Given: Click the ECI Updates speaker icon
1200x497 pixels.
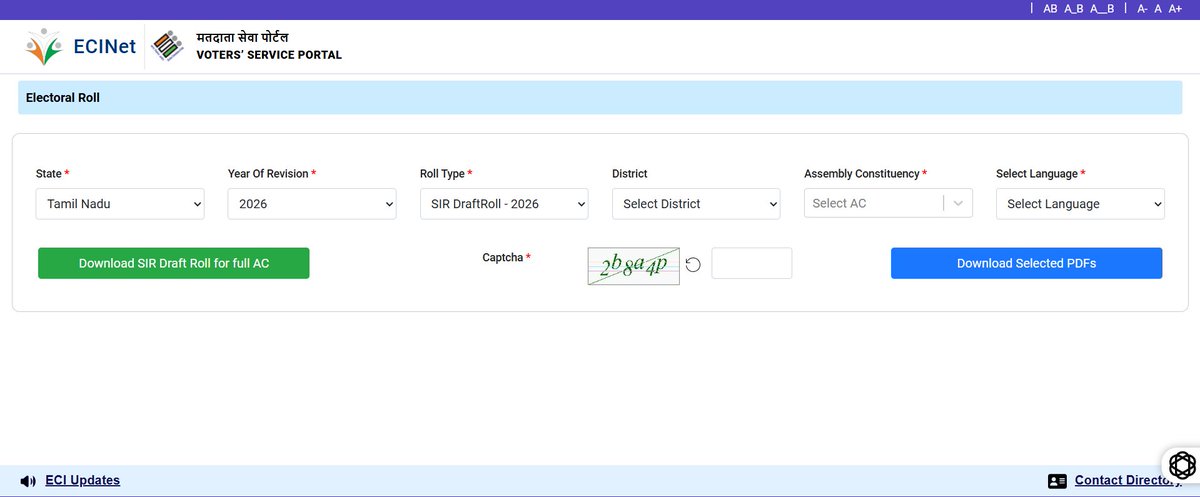Looking at the screenshot, I should pyautogui.click(x=28, y=481).
